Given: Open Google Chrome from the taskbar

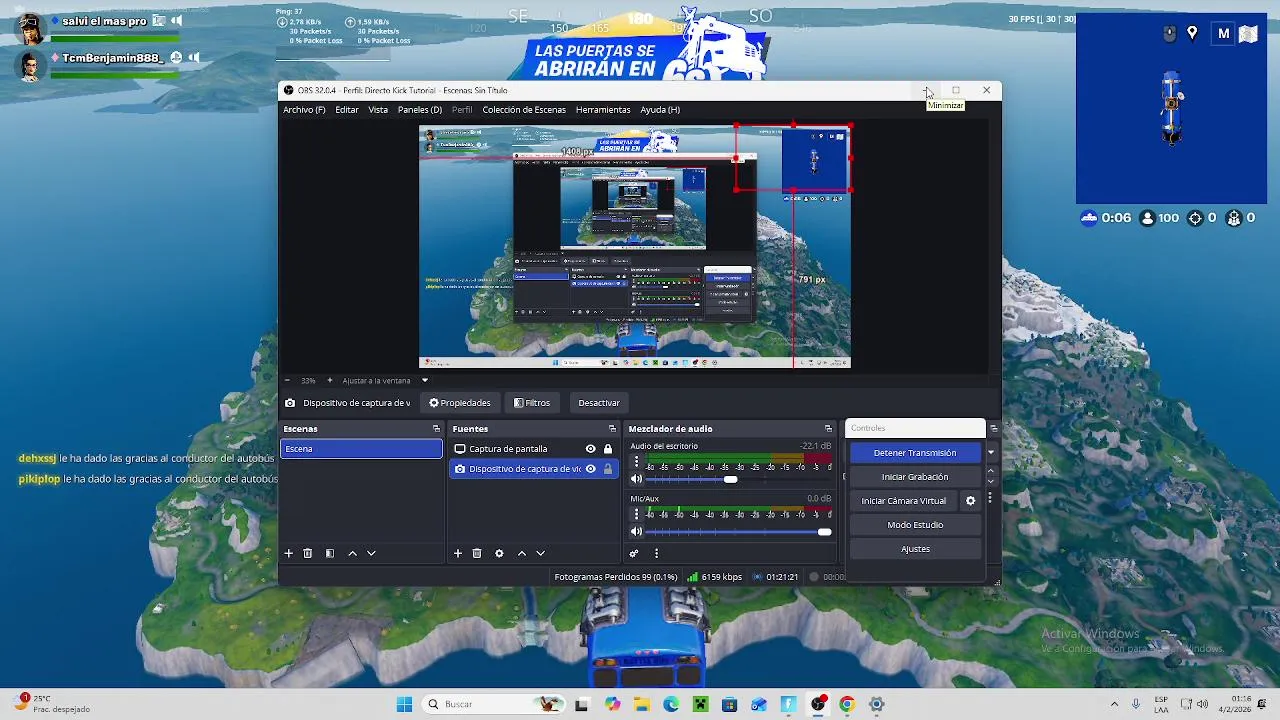Looking at the screenshot, I should click(847, 704).
